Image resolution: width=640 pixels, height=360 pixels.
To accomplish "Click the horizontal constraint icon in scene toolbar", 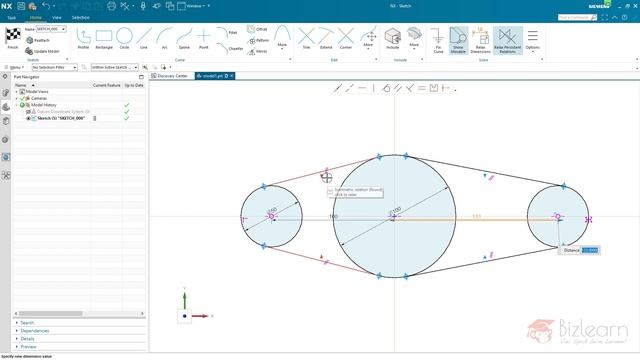I will pos(362,88).
